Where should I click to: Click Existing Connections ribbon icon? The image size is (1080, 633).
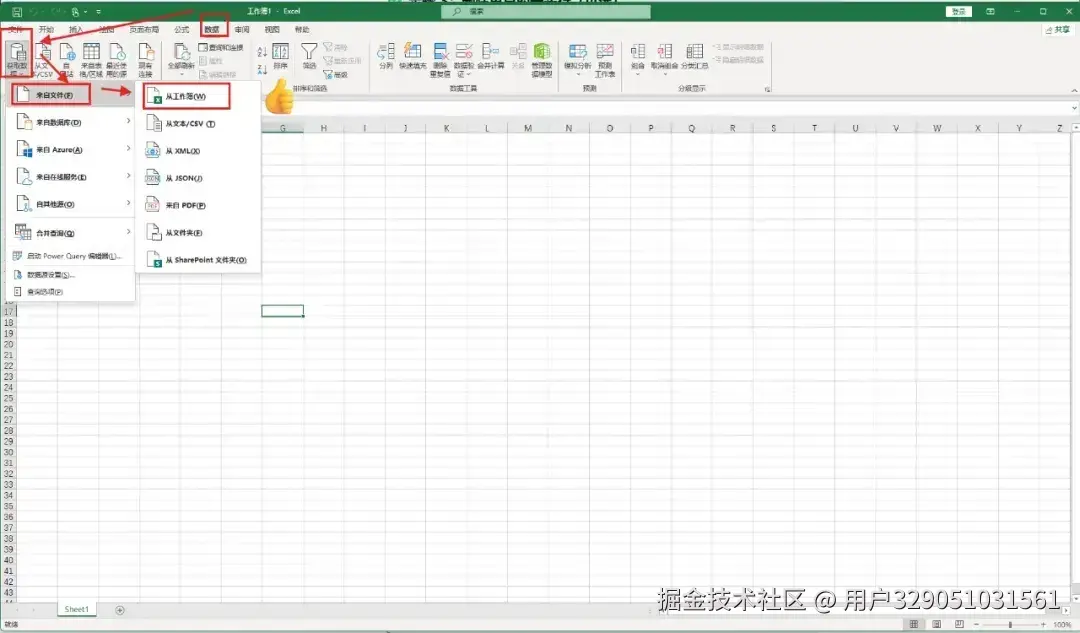point(145,59)
